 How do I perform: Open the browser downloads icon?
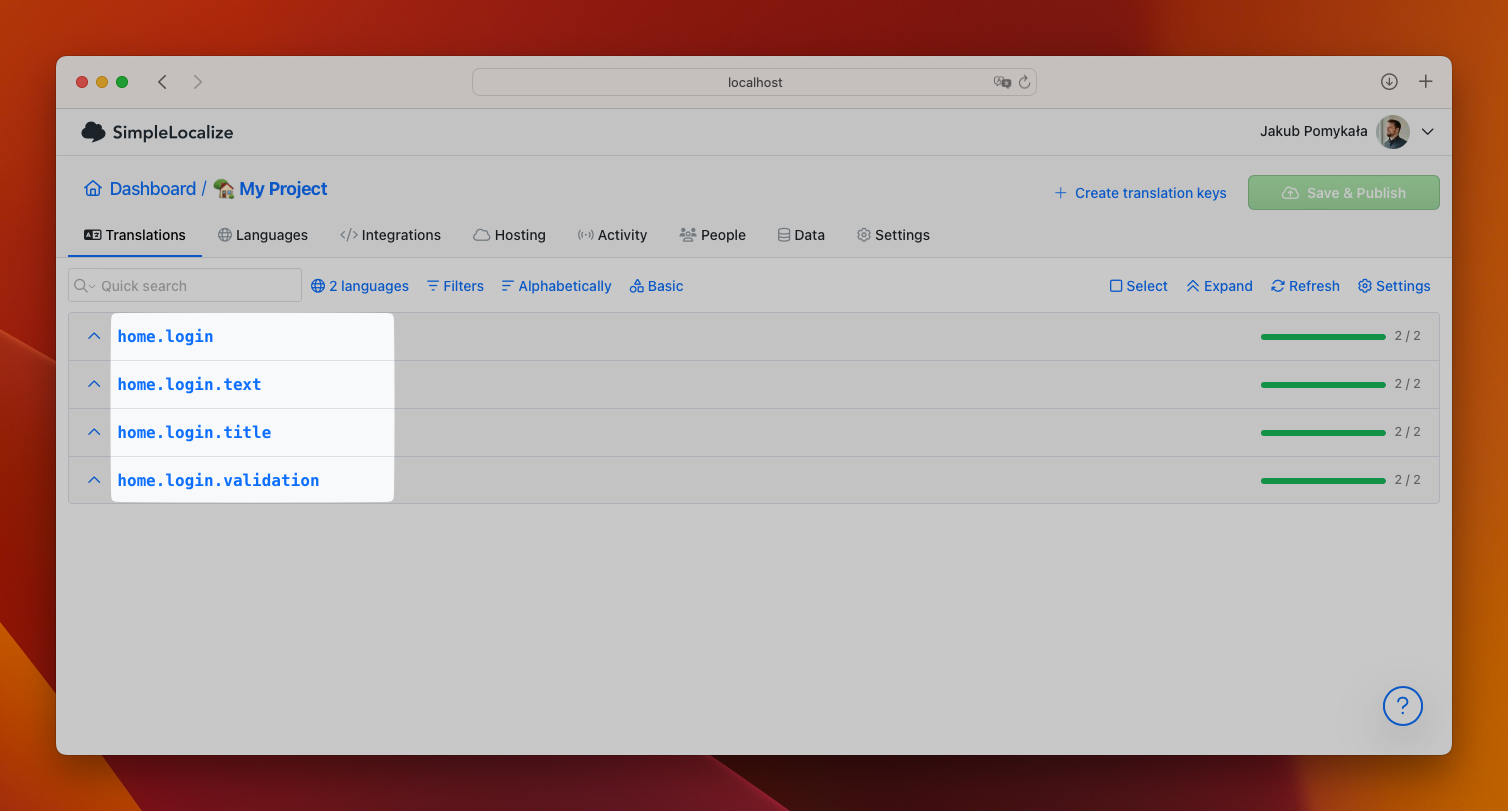click(1389, 82)
